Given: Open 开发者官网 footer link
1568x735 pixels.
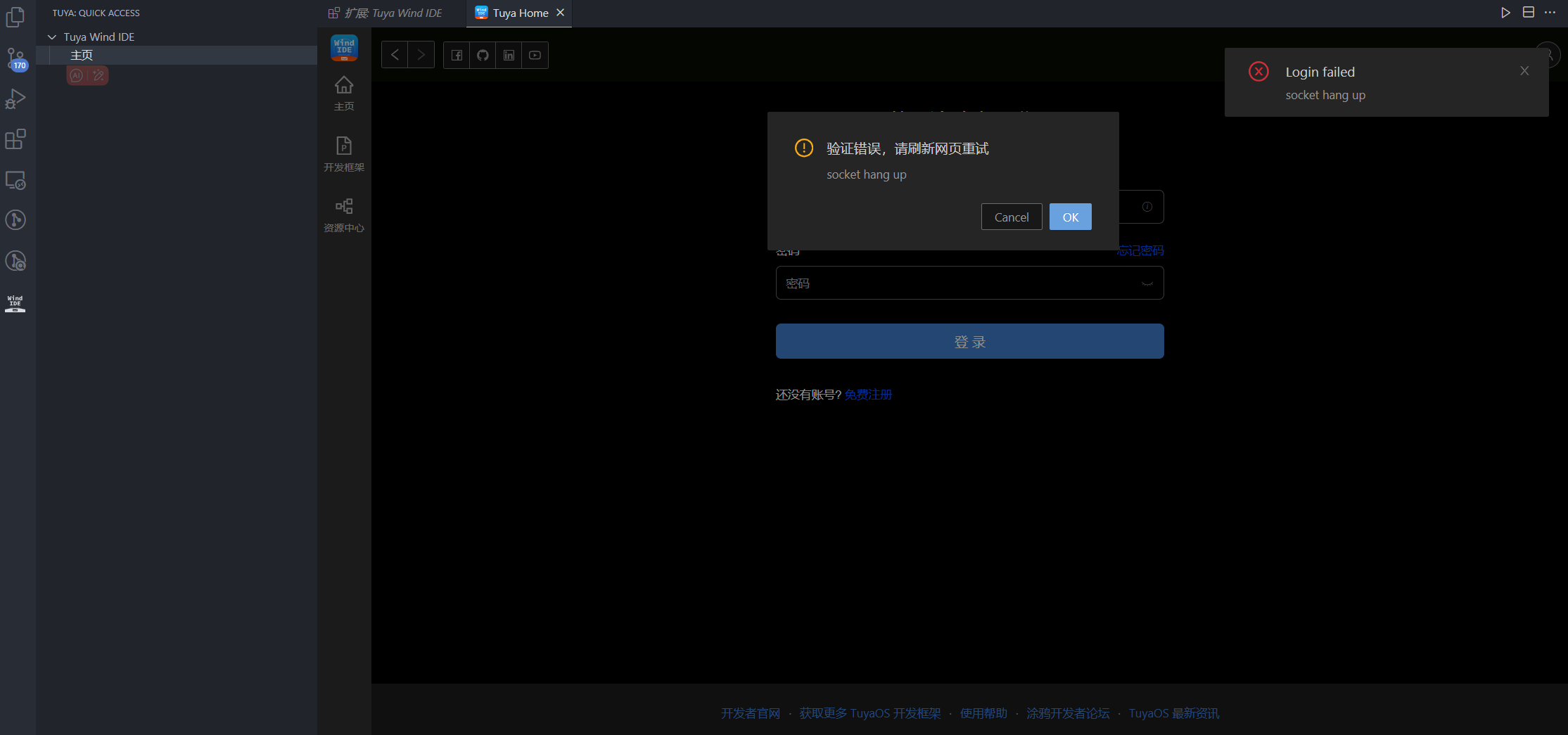Looking at the screenshot, I should coord(751,713).
